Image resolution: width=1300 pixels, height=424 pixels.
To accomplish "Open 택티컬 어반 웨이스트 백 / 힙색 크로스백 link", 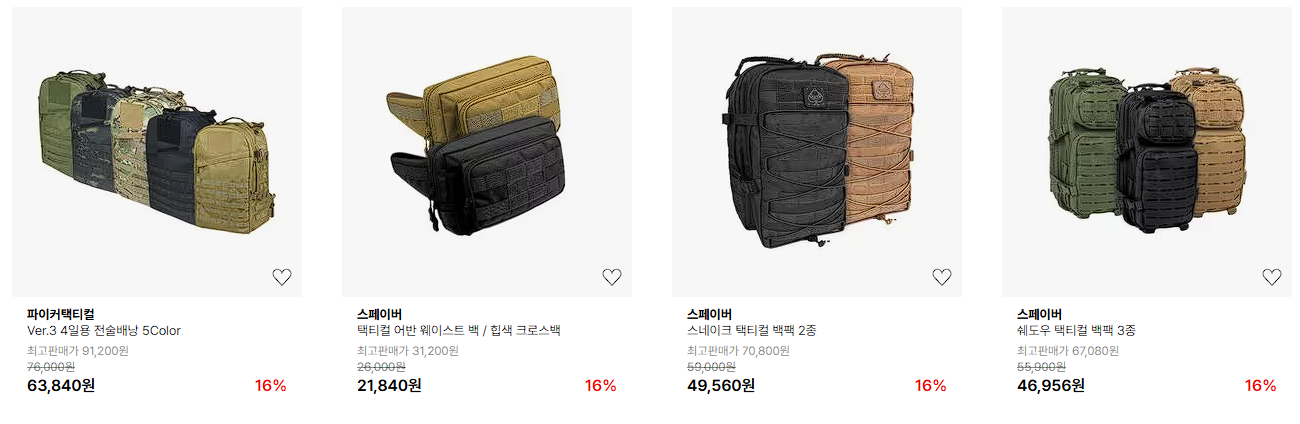I will pos(459,331).
